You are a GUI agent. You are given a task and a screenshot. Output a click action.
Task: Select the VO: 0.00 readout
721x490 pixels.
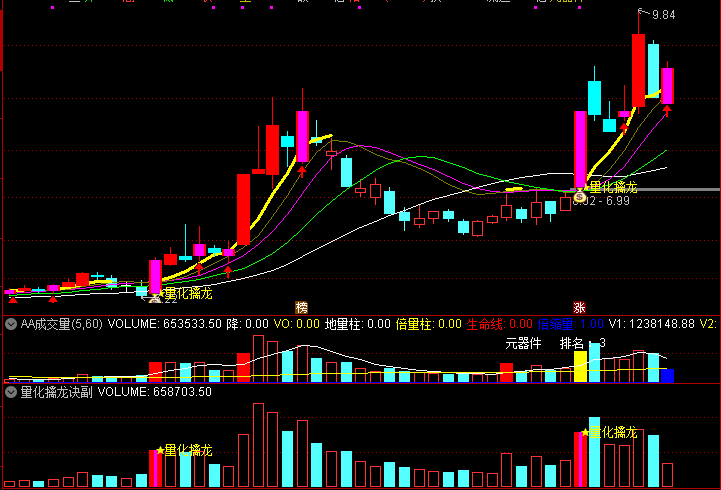point(297,324)
